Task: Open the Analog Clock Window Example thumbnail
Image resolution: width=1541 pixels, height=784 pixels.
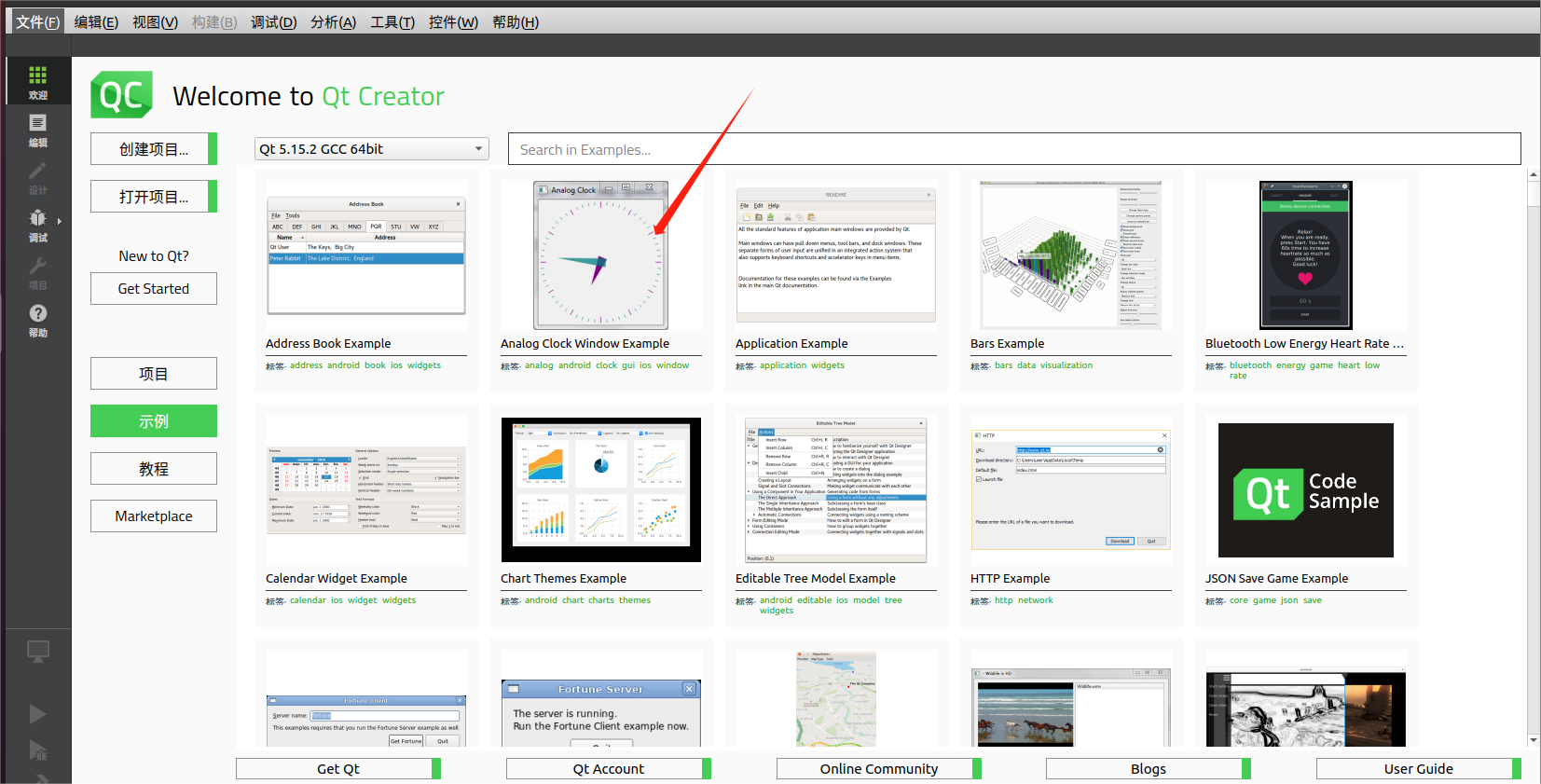Action: (x=601, y=255)
